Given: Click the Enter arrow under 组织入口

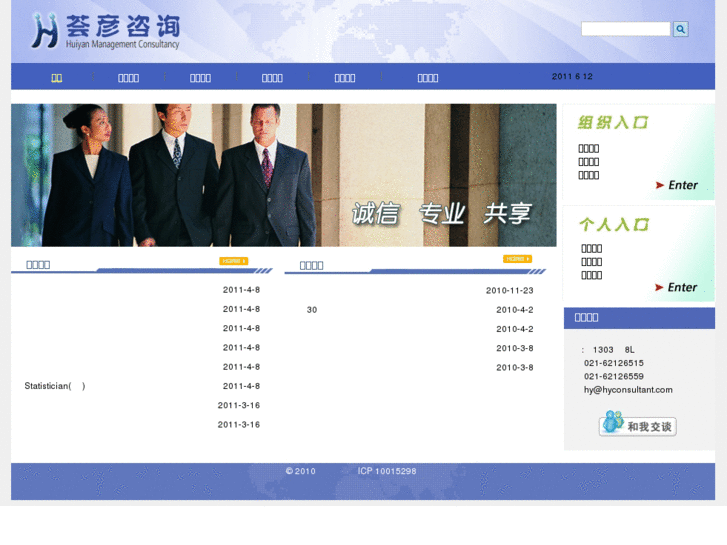Looking at the screenshot, I should click(x=676, y=185).
